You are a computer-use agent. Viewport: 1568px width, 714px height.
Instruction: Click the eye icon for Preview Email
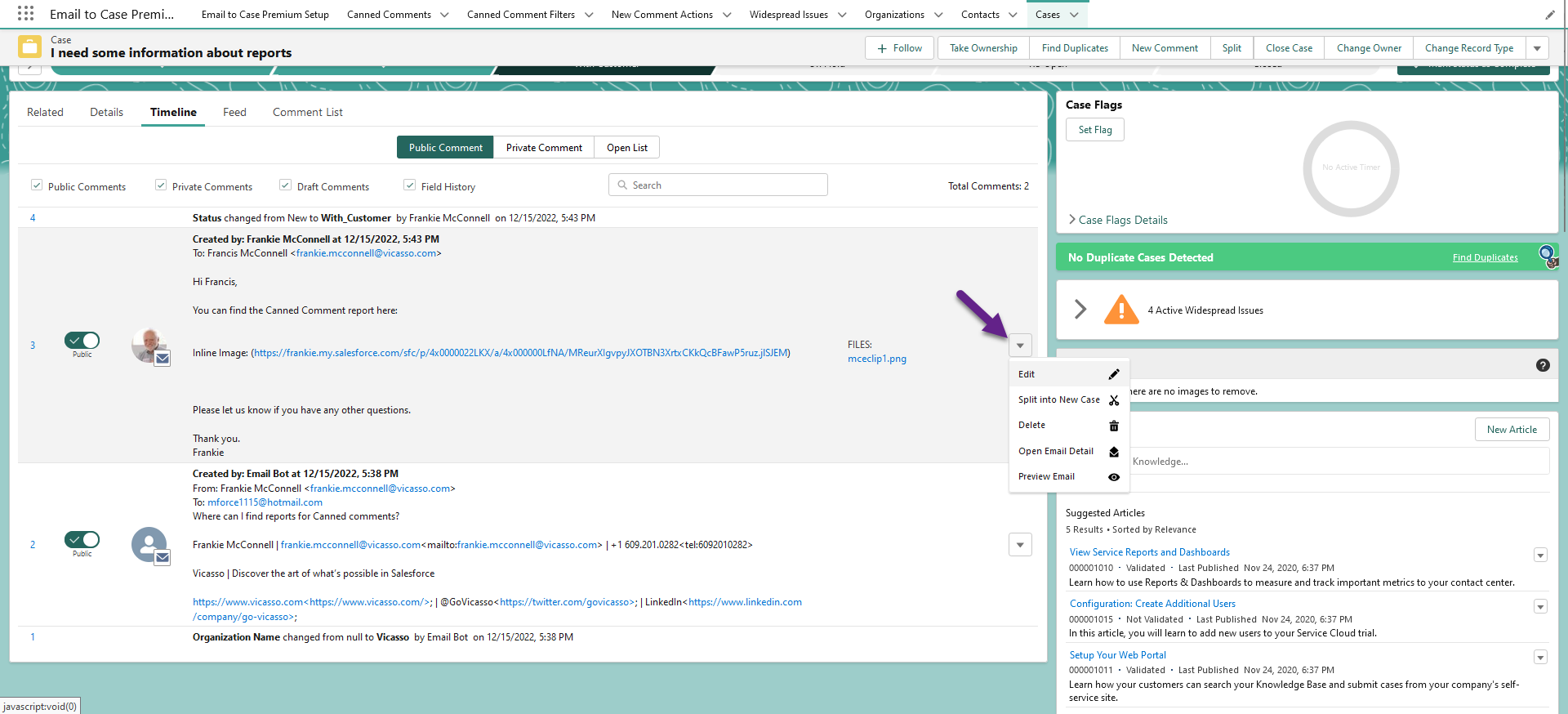click(1114, 477)
